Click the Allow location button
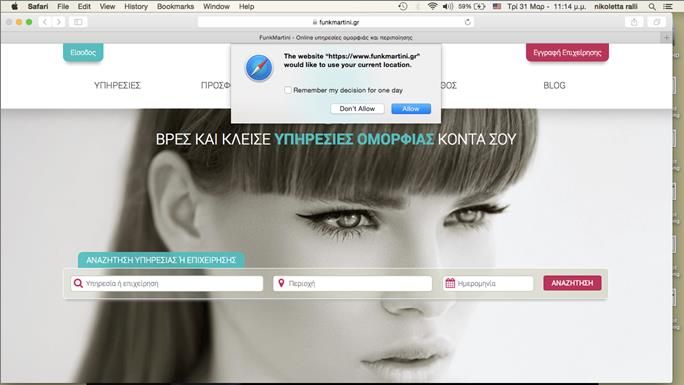 pos(411,109)
